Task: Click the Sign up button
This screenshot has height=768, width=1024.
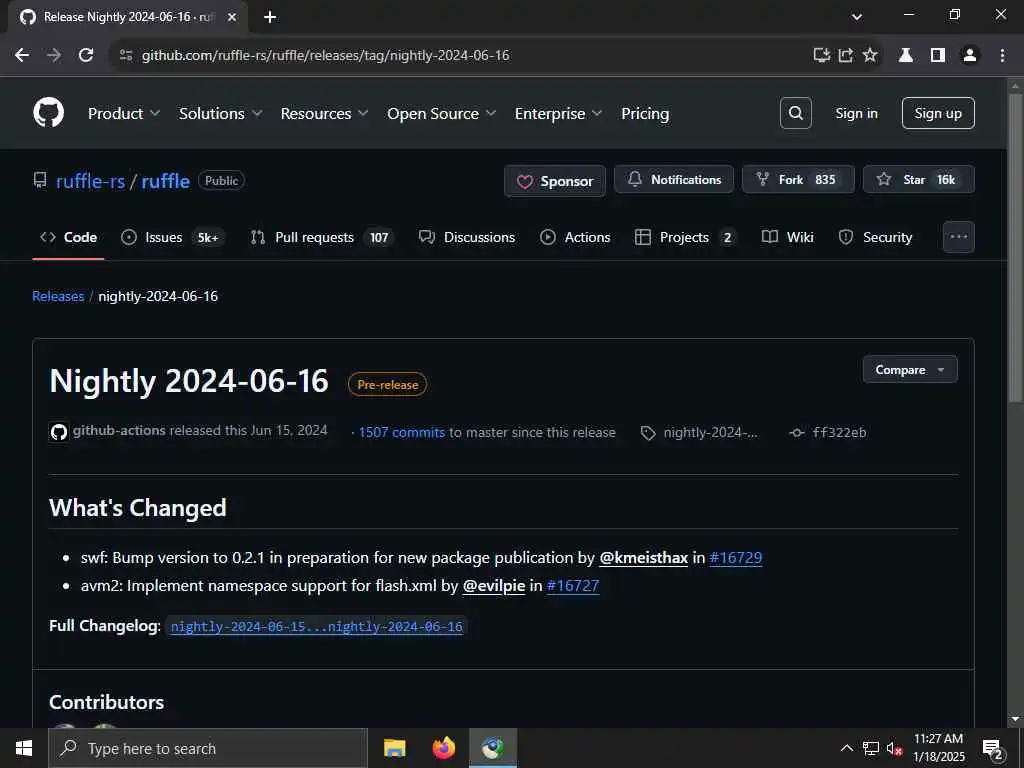Action: point(938,113)
